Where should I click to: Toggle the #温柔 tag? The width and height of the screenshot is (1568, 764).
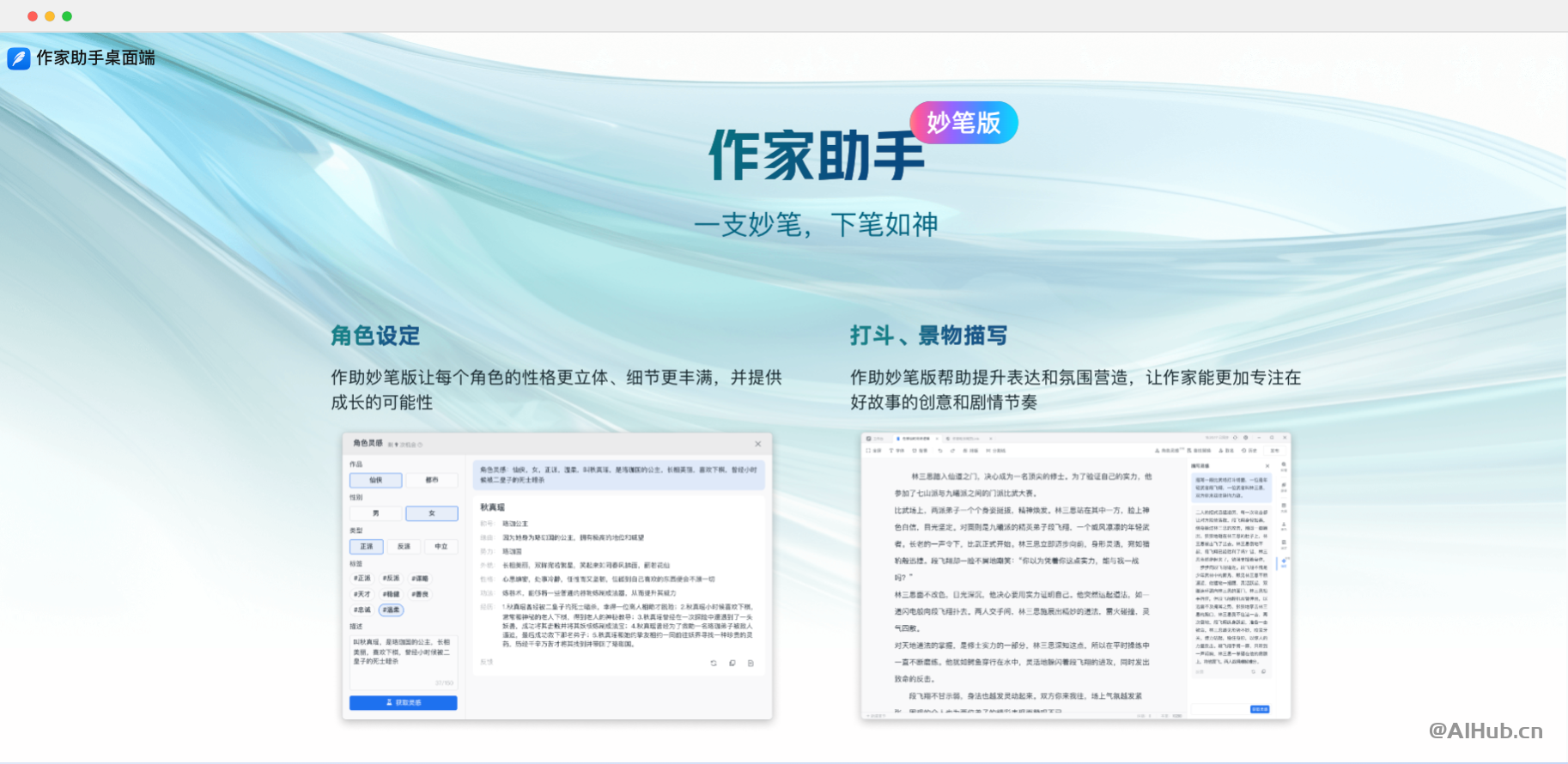tap(391, 609)
